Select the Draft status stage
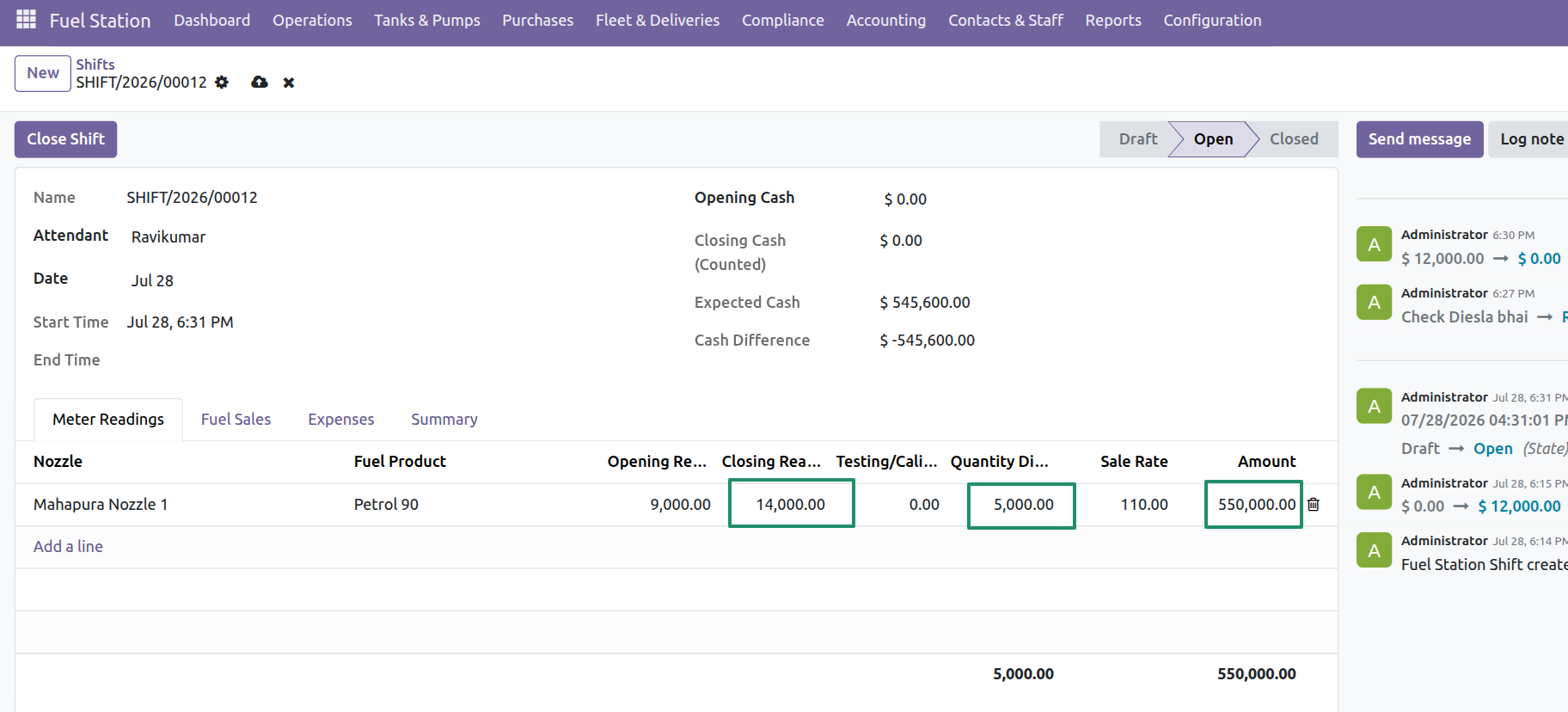Image resolution: width=1568 pixels, height=712 pixels. pyautogui.click(x=1137, y=139)
